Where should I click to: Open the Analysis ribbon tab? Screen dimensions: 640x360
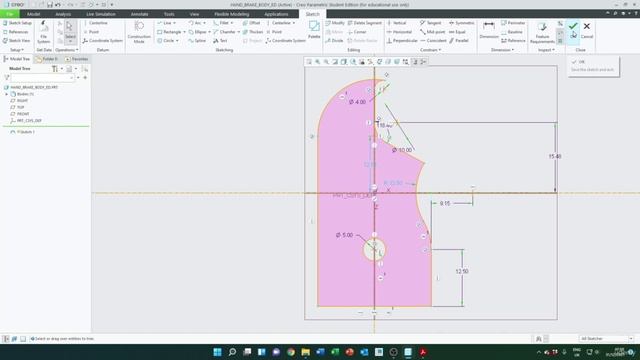coord(63,14)
